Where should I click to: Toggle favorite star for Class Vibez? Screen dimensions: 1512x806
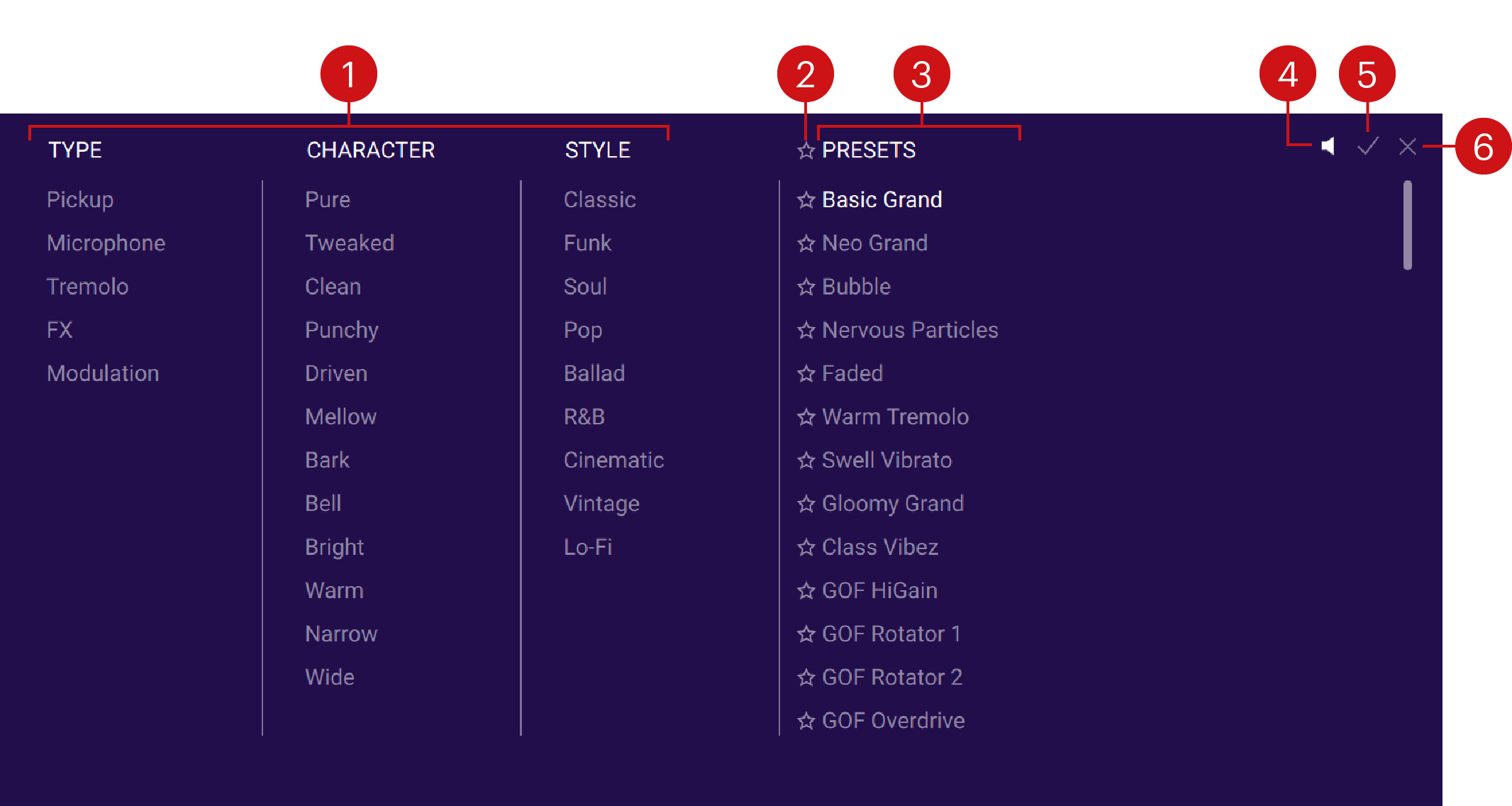(x=806, y=548)
